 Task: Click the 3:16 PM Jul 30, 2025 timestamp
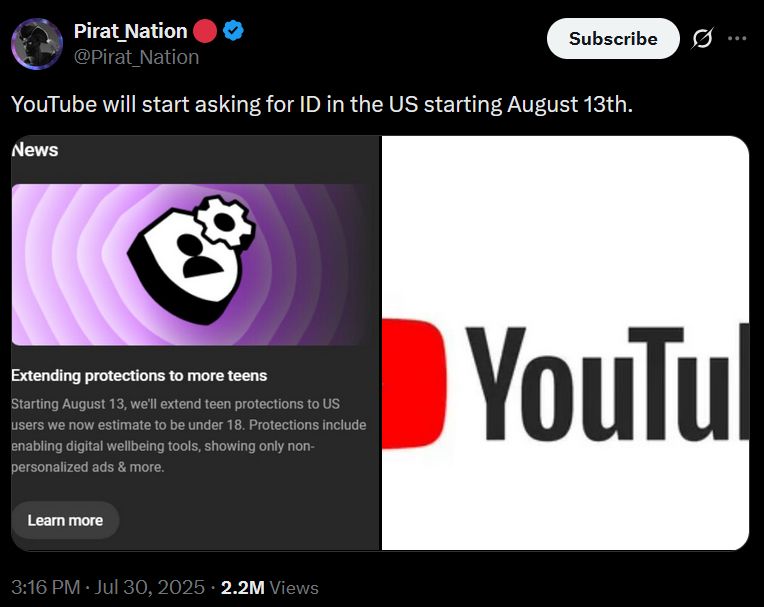108,588
